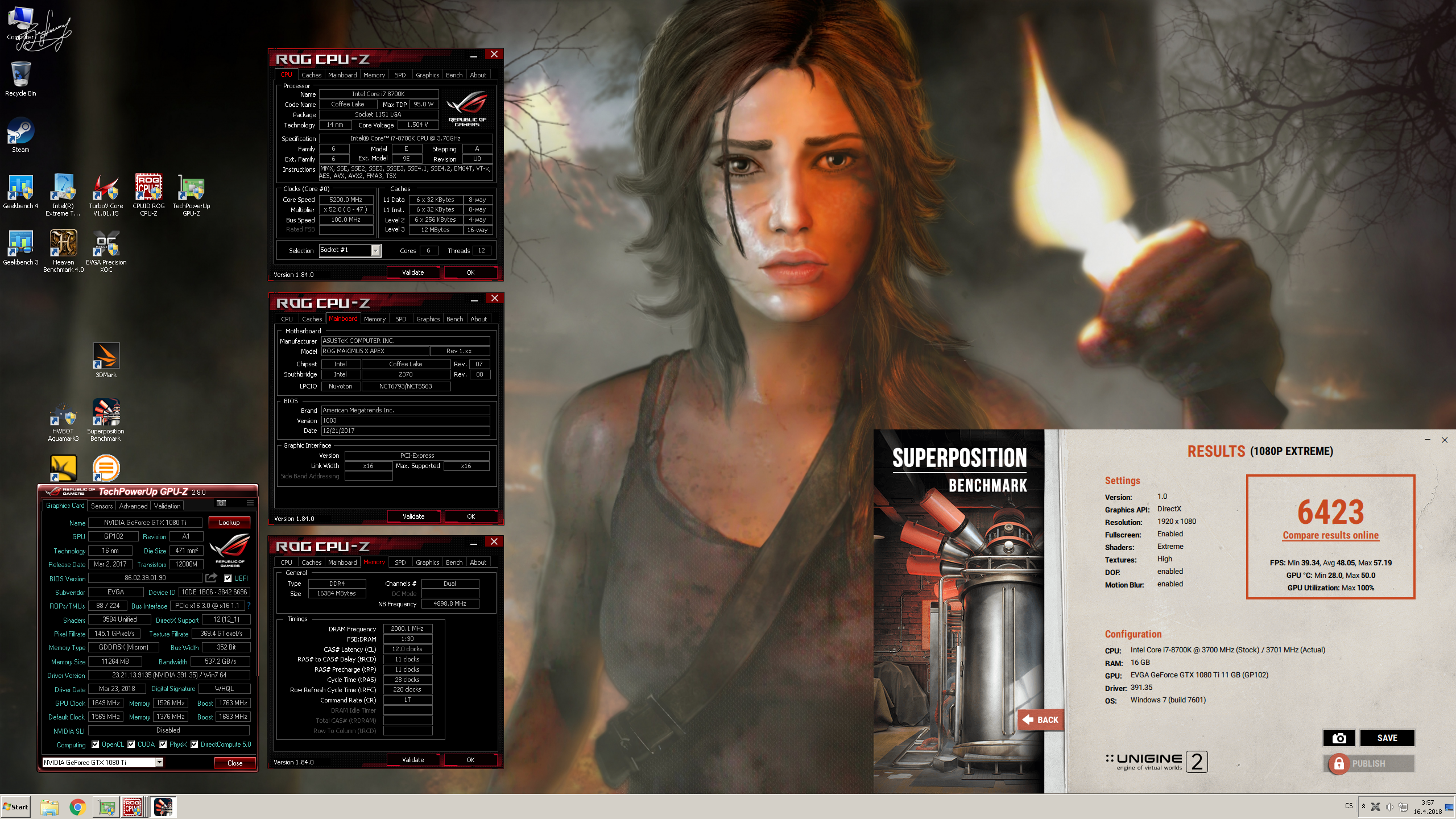Click the Core Speed value 5200.0 MHz
The width and height of the screenshot is (1456, 819).
(x=346, y=200)
